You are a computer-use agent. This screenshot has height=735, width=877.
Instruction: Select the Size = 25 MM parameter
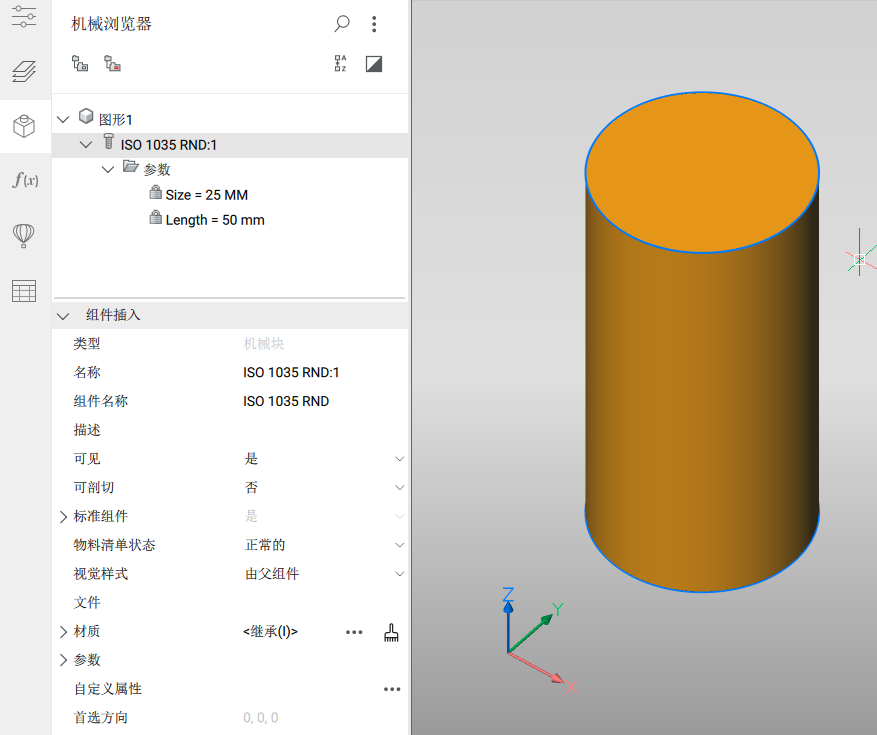(x=206, y=195)
